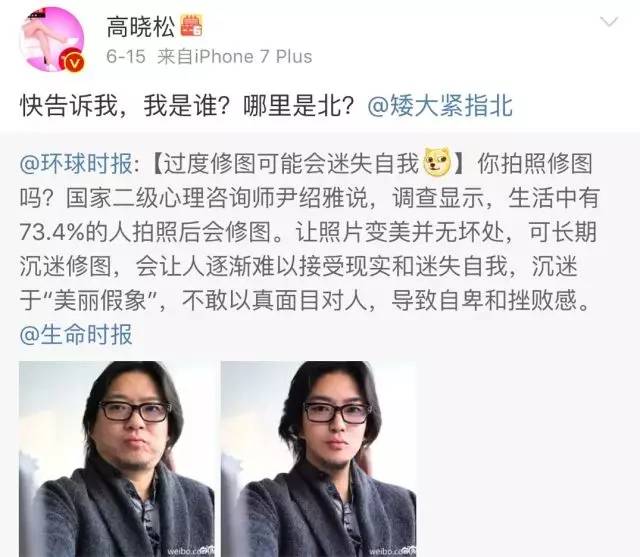Open the post options chevron menu
This screenshot has height=557, width=640.
[609, 21]
